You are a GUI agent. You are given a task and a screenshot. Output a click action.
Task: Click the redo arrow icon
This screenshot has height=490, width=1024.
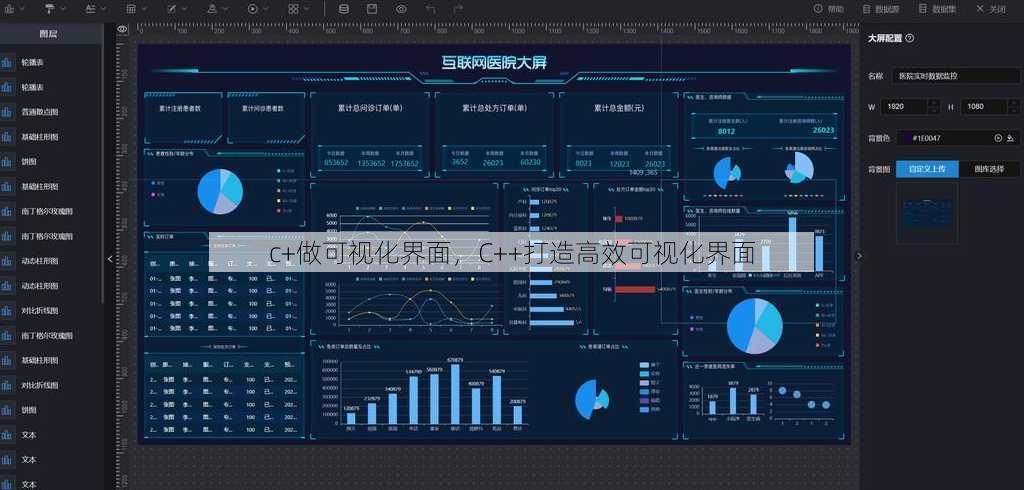(458, 8)
